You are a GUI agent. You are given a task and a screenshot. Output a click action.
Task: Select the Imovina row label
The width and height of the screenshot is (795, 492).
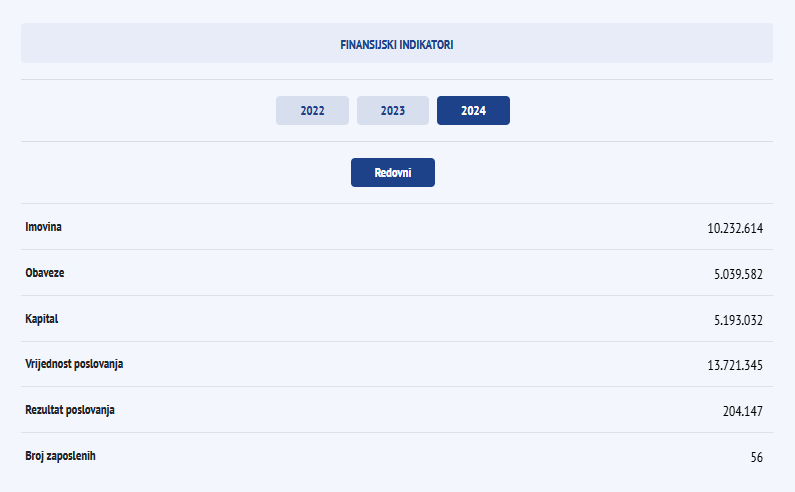click(x=44, y=227)
